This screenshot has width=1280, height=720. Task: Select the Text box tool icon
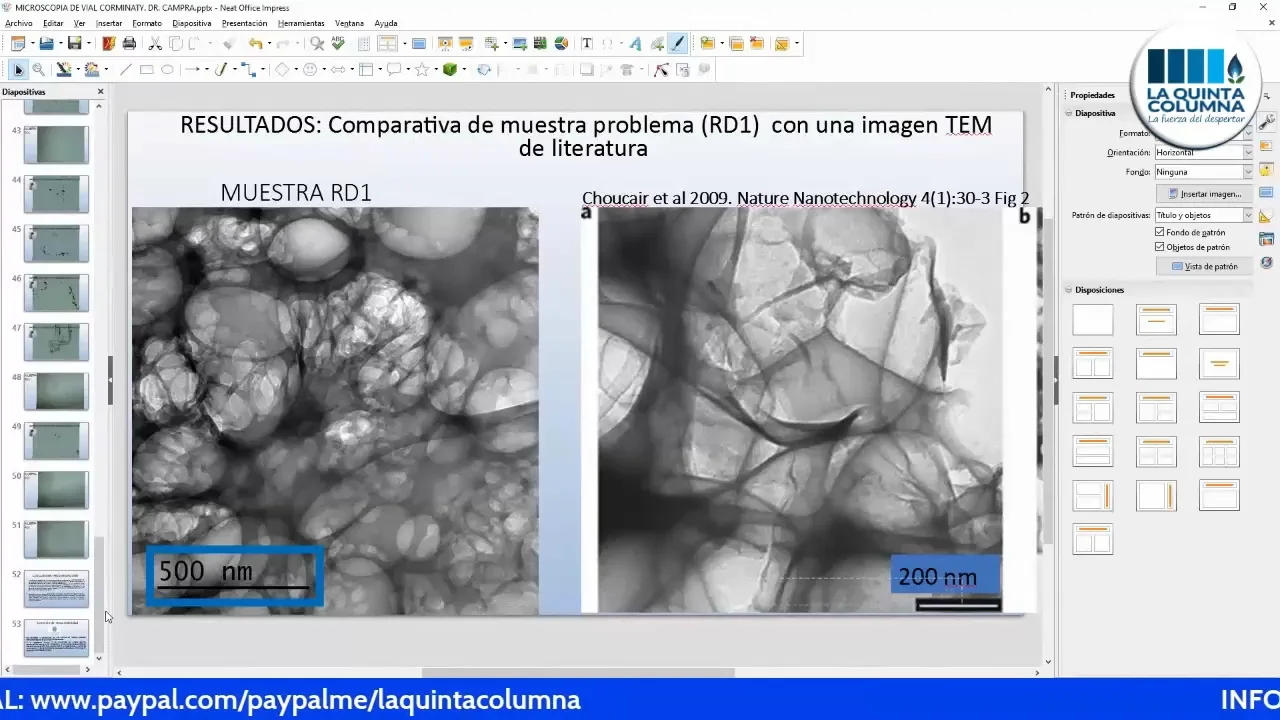point(587,44)
